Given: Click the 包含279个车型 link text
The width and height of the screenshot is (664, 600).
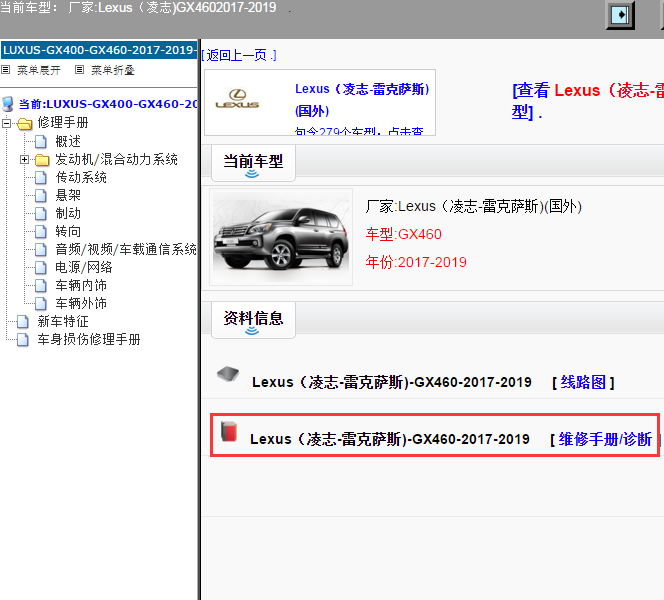Looking at the screenshot, I should click(359, 131).
